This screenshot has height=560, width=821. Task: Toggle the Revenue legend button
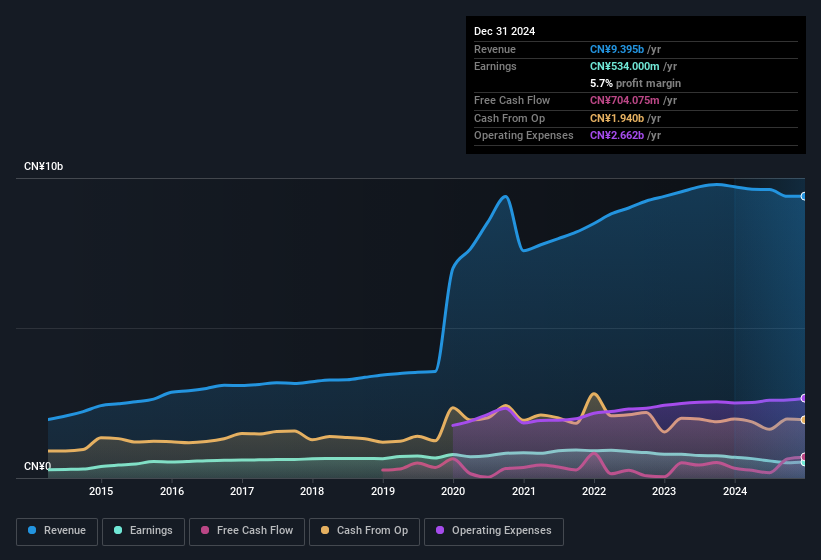[57, 531]
